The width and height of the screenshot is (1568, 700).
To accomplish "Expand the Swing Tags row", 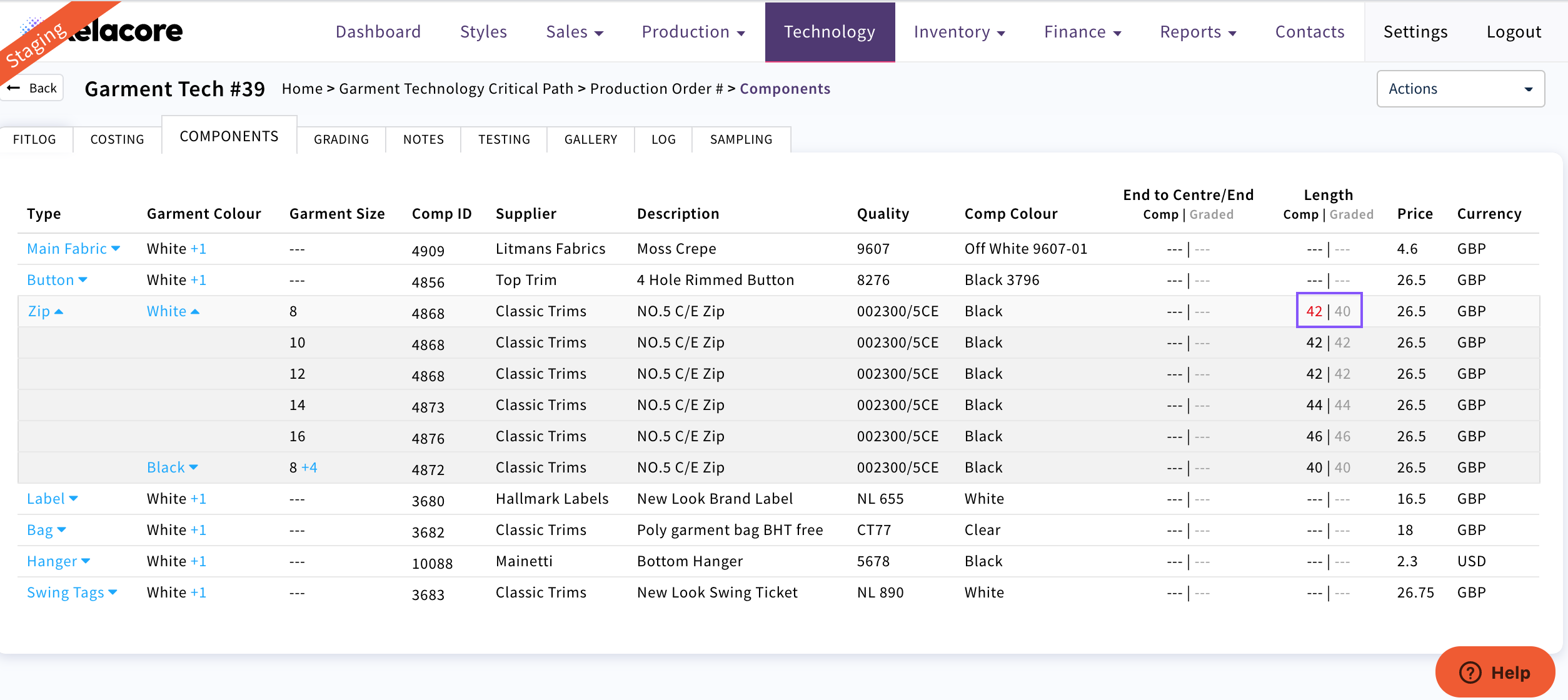I will [71, 592].
